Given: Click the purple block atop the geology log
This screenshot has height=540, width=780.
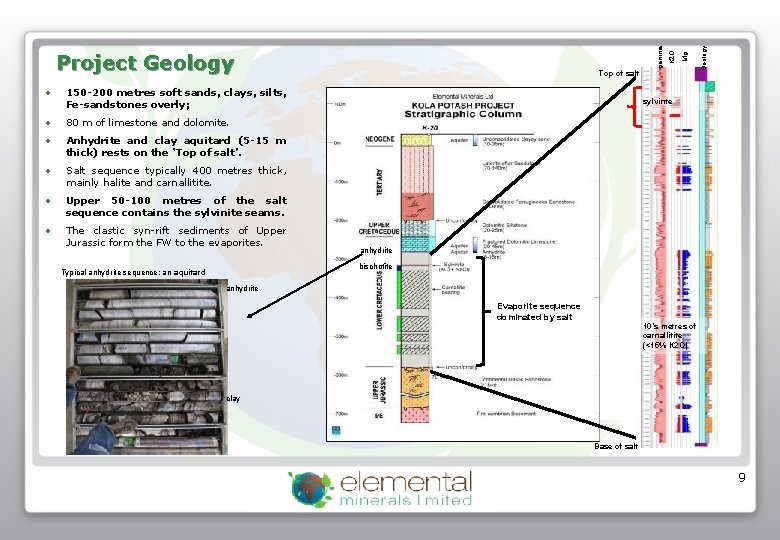Looking at the screenshot, I should click(701, 74).
